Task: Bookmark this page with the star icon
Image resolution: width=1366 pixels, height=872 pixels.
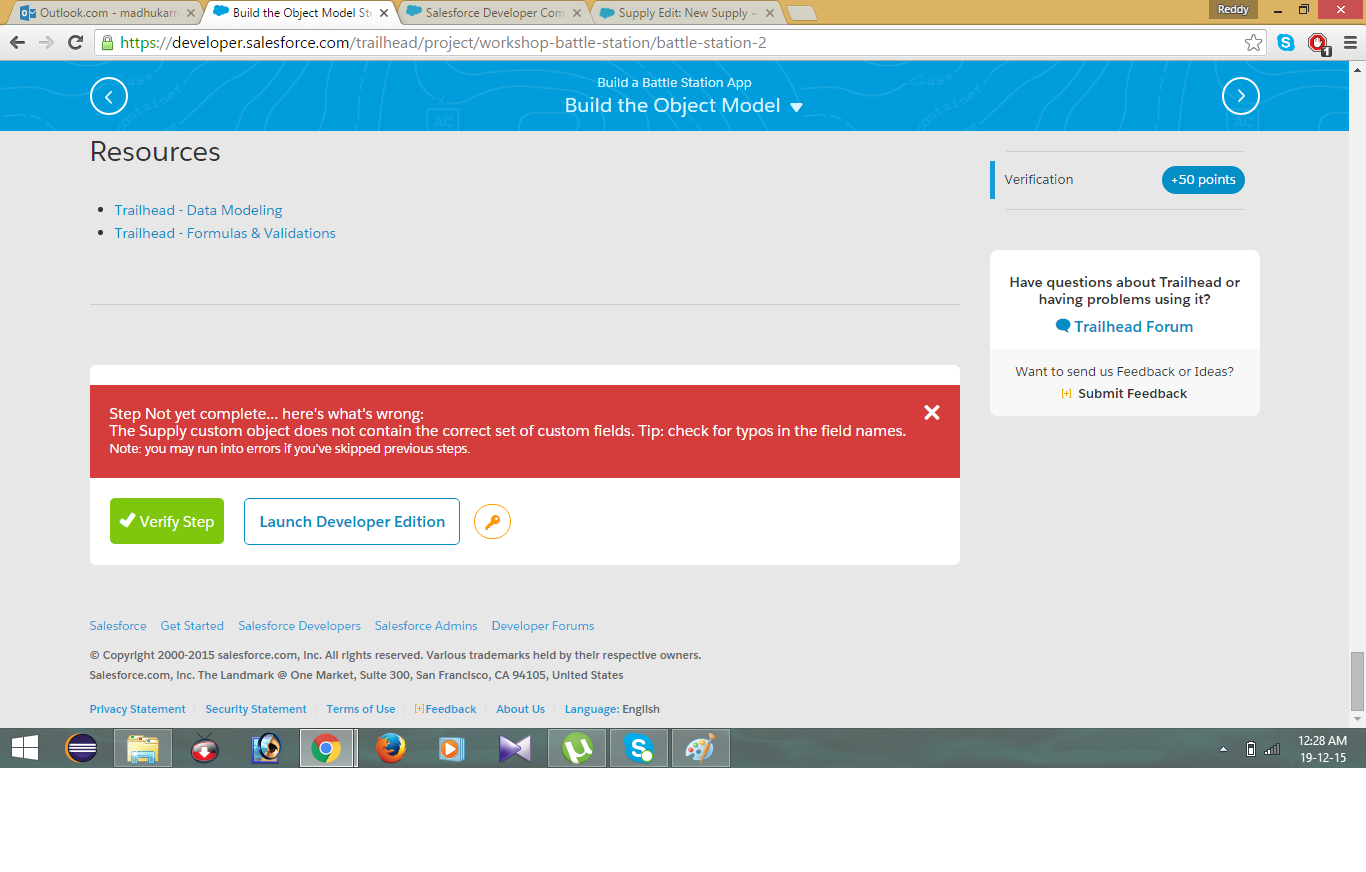Action: tap(1253, 43)
